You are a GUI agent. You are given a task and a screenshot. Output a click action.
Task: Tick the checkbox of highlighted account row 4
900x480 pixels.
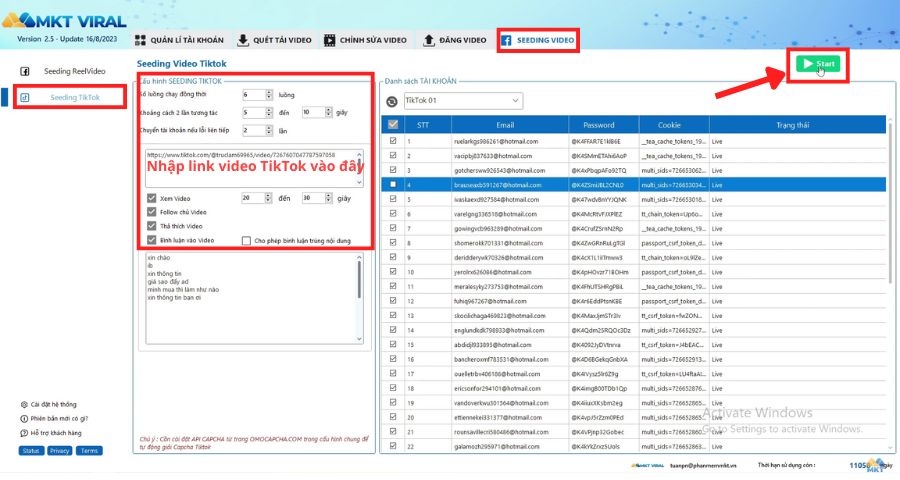(x=393, y=185)
